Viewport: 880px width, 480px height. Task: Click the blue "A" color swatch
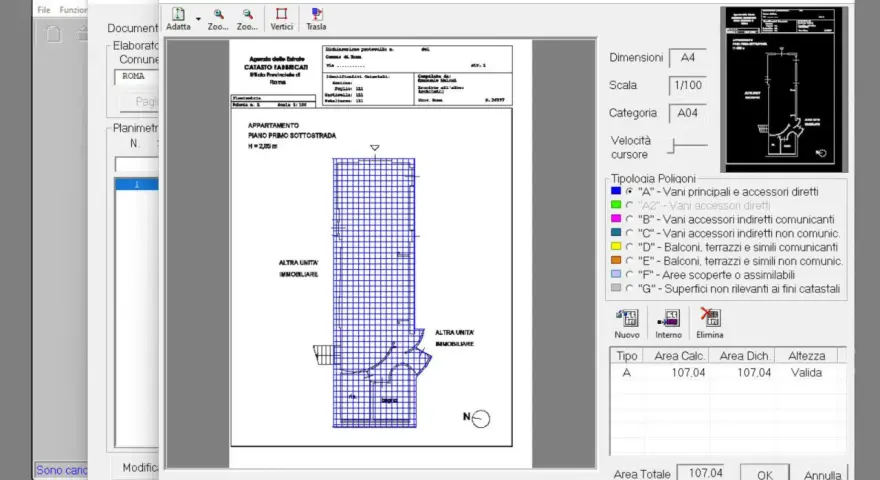(x=616, y=191)
